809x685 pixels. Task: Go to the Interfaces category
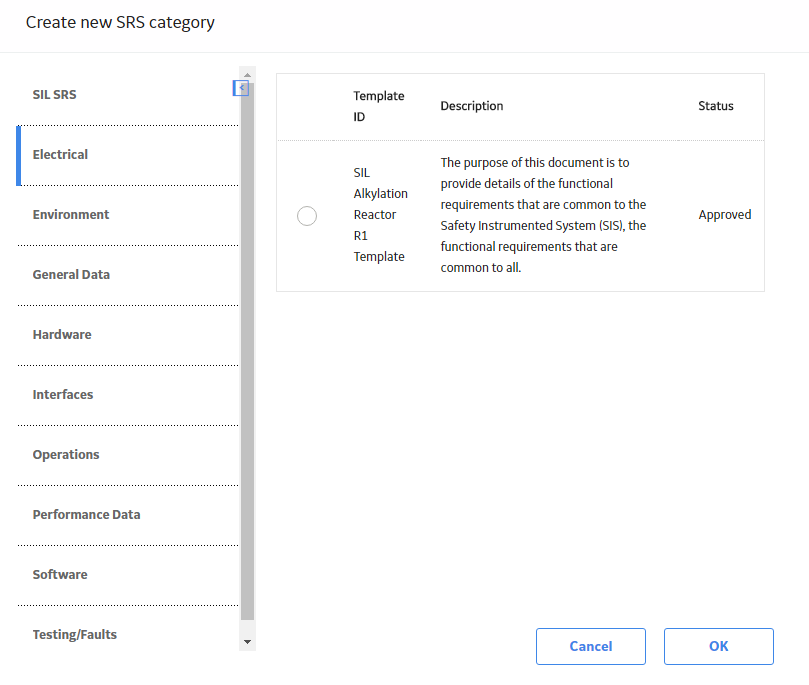(x=128, y=395)
